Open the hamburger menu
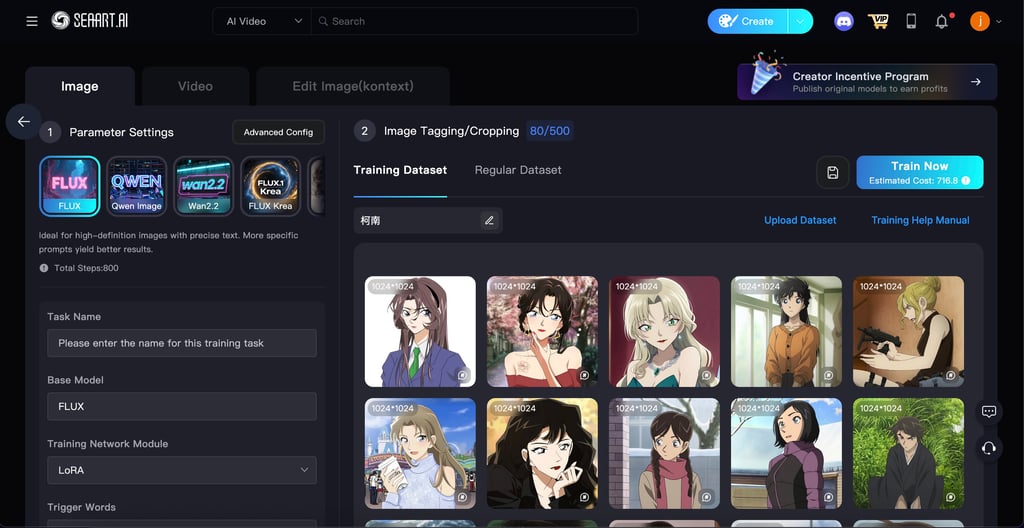This screenshot has width=1024, height=528. 32,22
